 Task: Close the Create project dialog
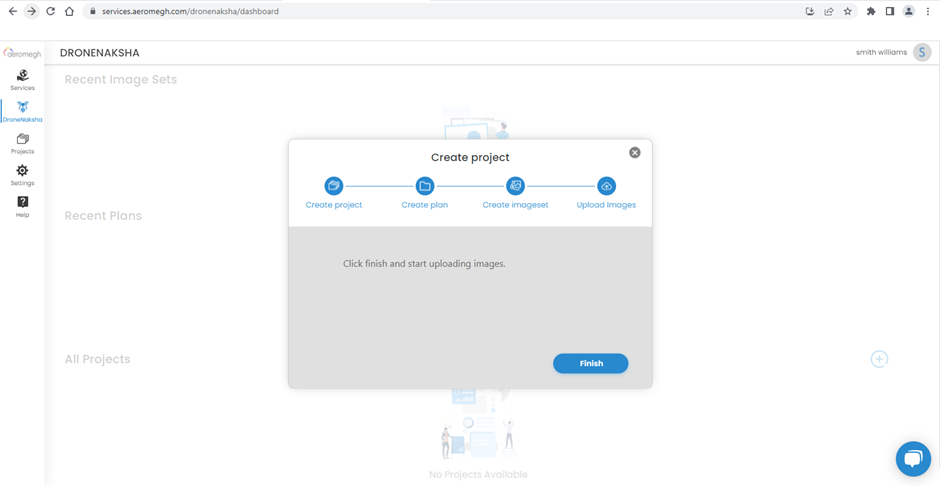click(x=635, y=153)
